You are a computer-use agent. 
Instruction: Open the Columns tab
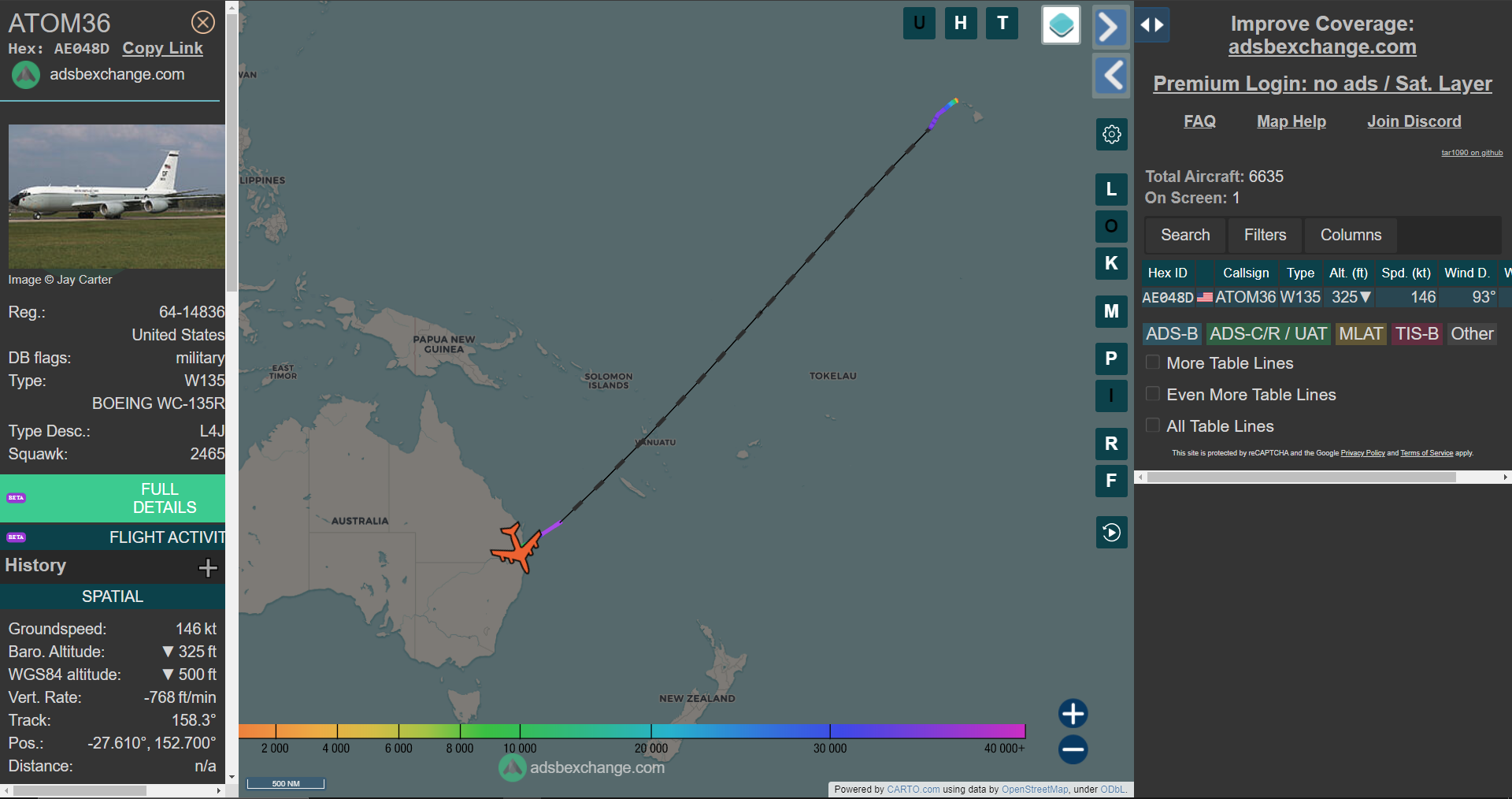(1351, 235)
